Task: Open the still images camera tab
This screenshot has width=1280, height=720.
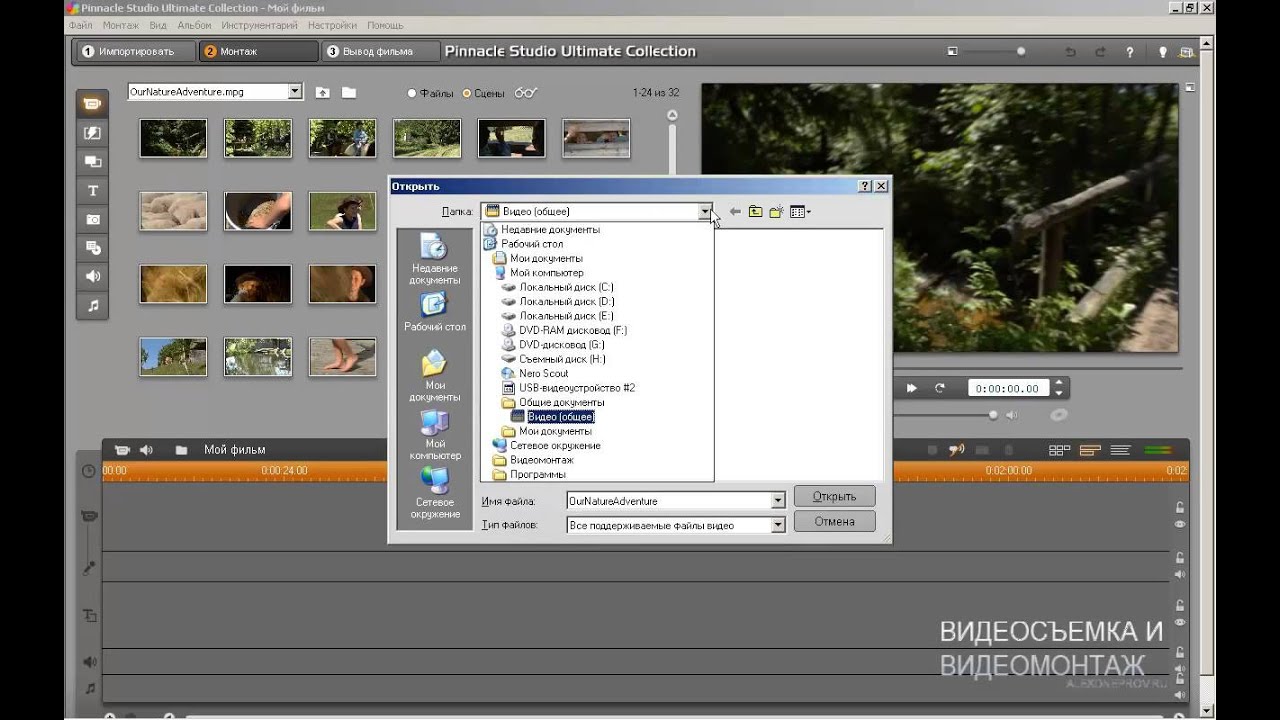Action: click(x=92, y=219)
